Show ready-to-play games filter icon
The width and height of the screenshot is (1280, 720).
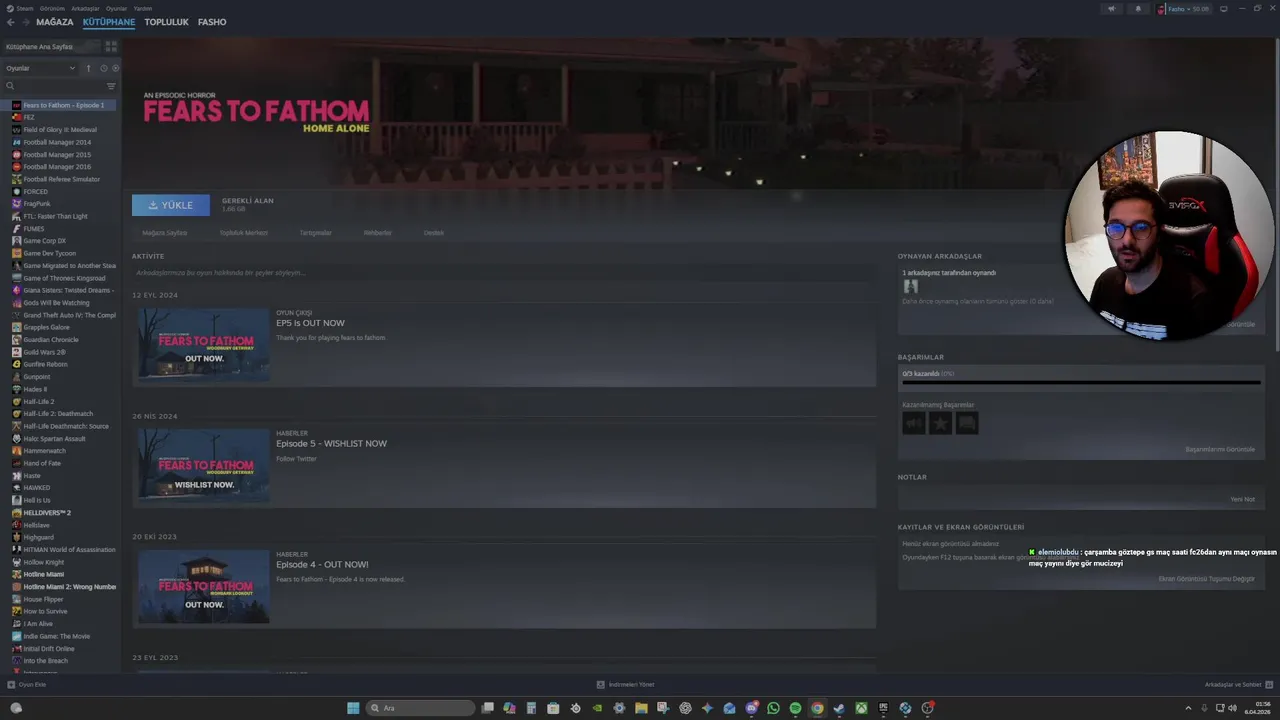pyautogui.click(x=115, y=68)
